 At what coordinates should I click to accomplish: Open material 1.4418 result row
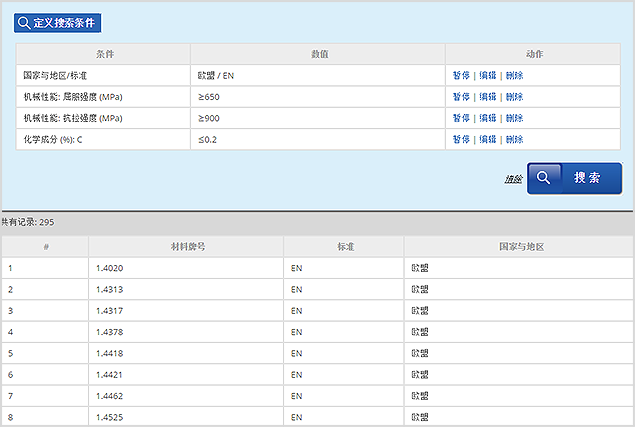[109, 352]
